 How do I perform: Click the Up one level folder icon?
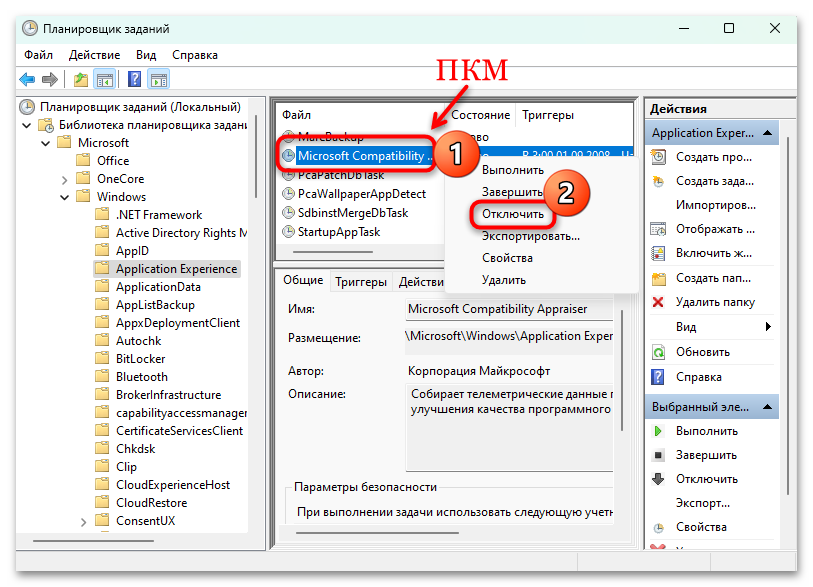coord(80,79)
